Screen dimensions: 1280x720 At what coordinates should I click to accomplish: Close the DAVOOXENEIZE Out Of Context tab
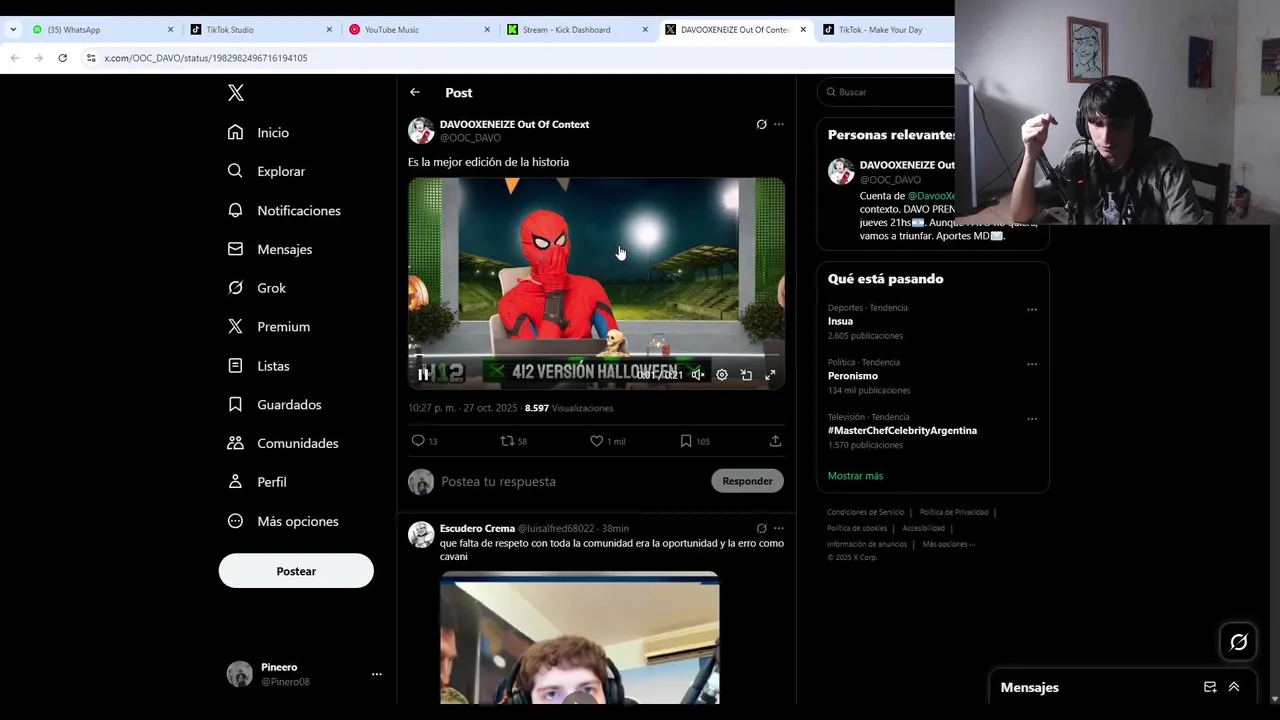pyautogui.click(x=802, y=29)
